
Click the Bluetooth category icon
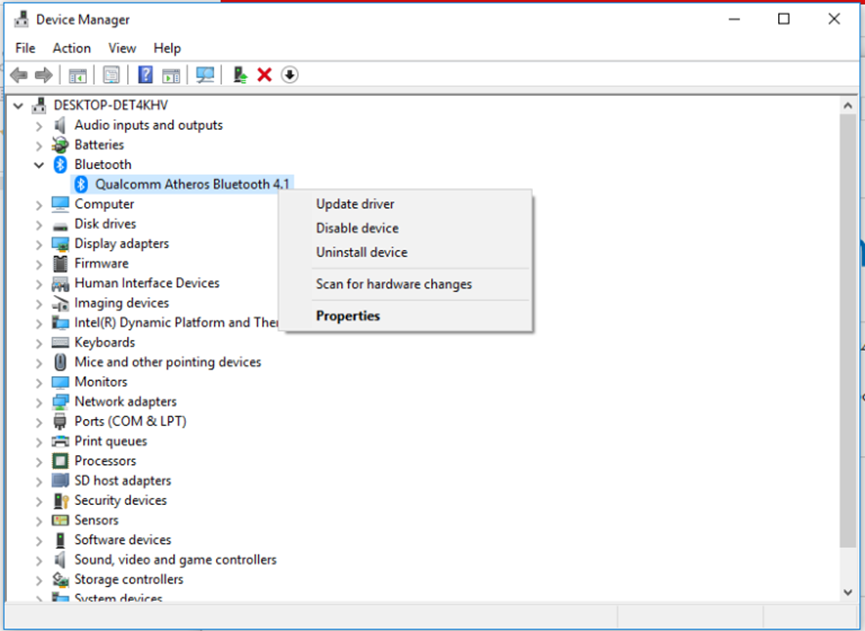pos(60,164)
